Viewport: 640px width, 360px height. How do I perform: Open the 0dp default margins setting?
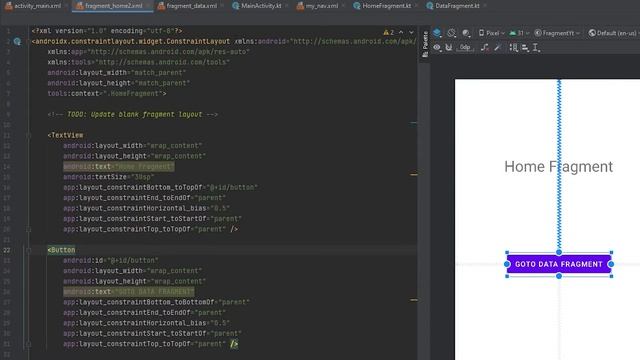(x=465, y=48)
